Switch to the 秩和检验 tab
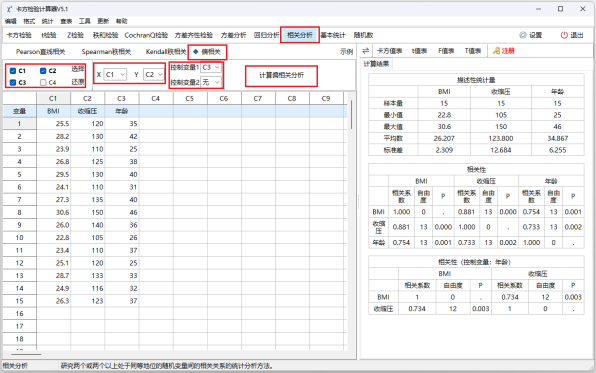This screenshot has height=373, width=596. (x=105, y=35)
